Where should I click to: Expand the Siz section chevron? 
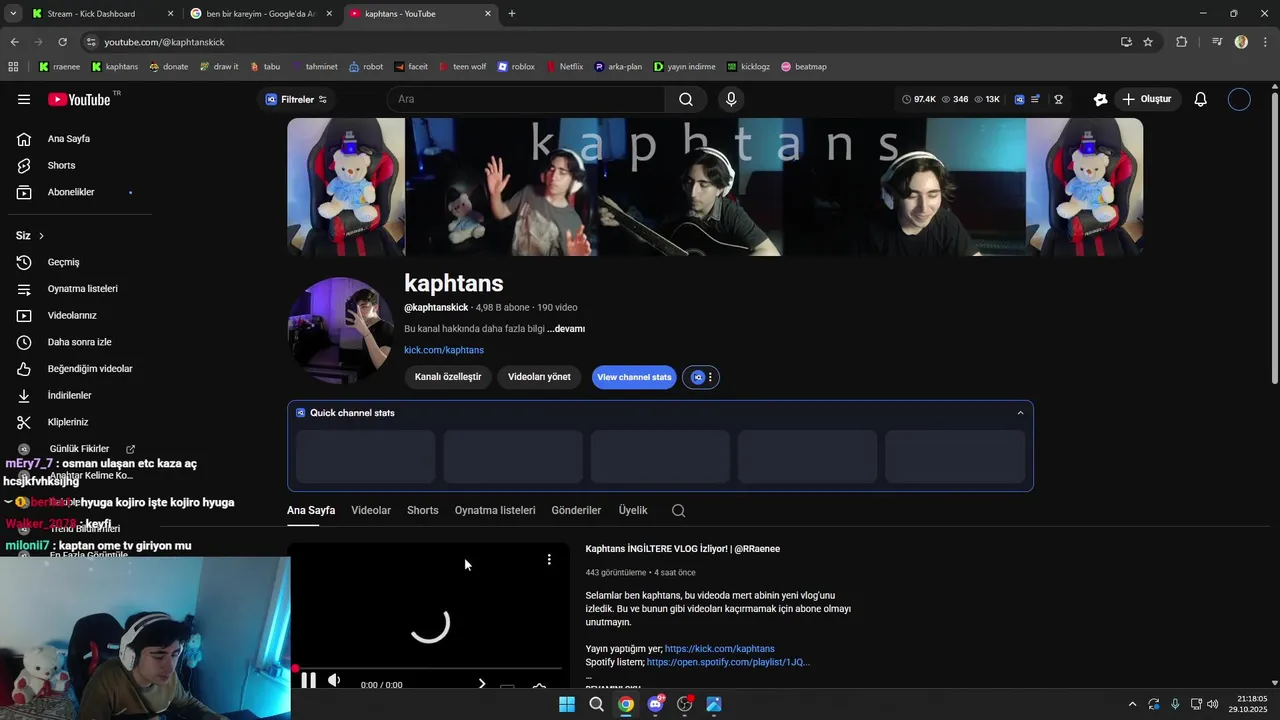(x=41, y=236)
